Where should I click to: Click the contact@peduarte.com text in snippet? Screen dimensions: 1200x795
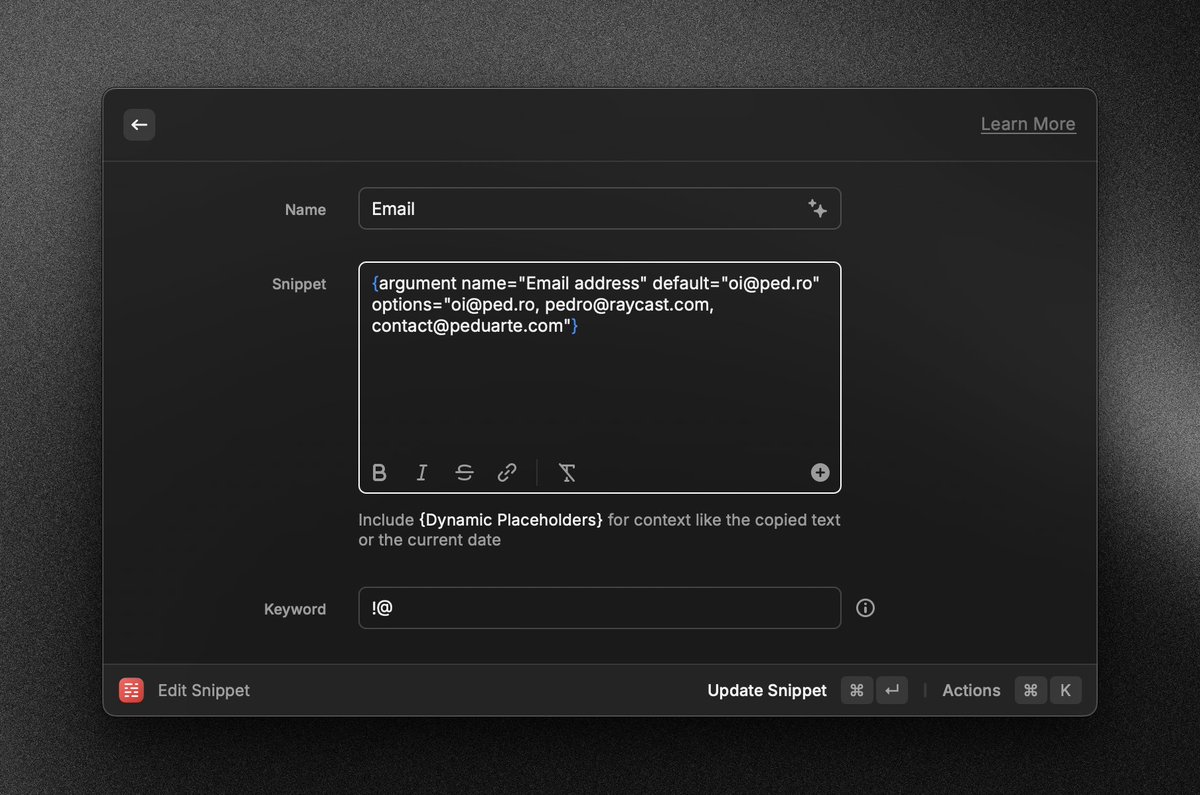click(x=467, y=326)
